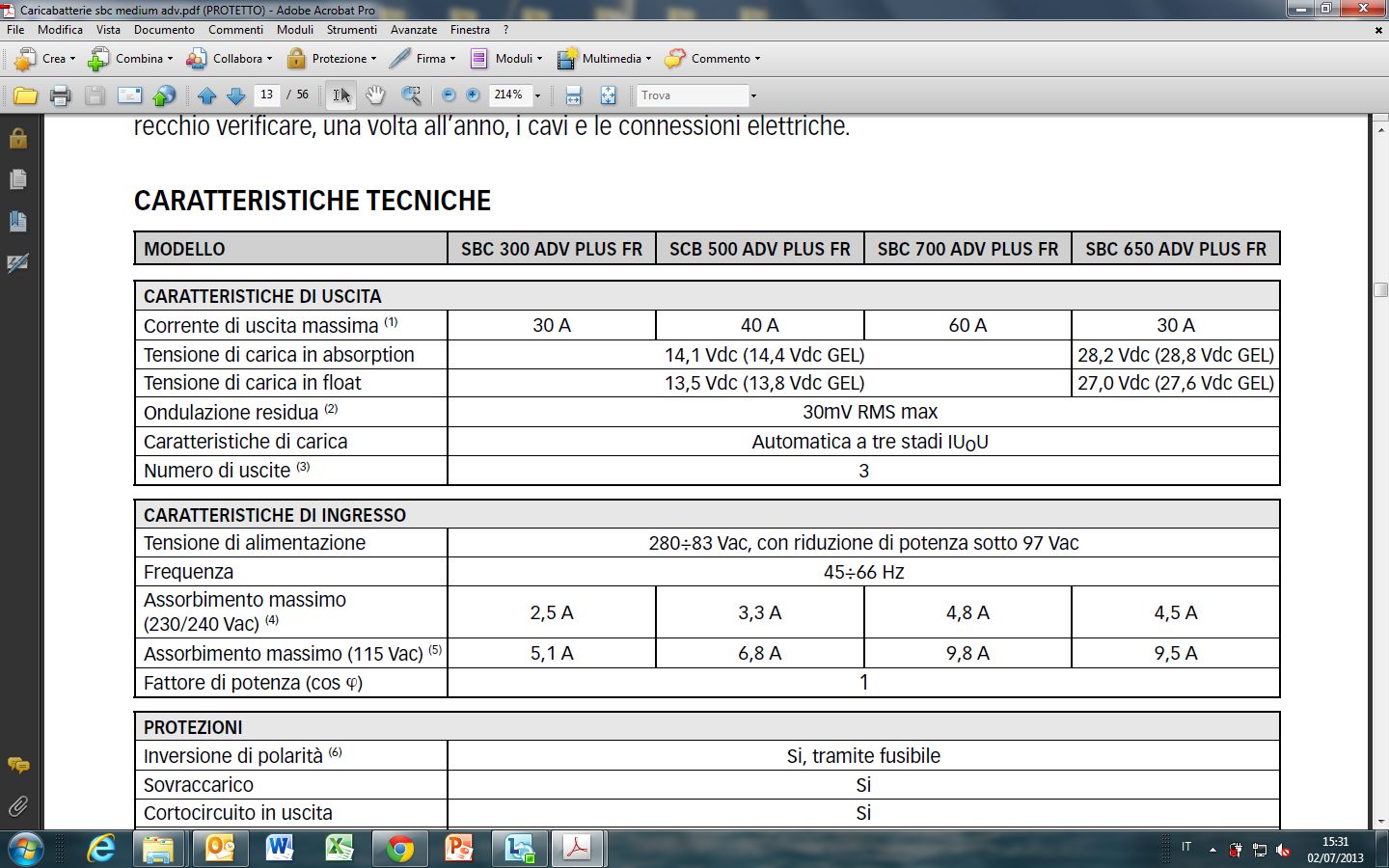Launch Google Chrome from the taskbar
The width and height of the screenshot is (1389, 868).
(399, 849)
